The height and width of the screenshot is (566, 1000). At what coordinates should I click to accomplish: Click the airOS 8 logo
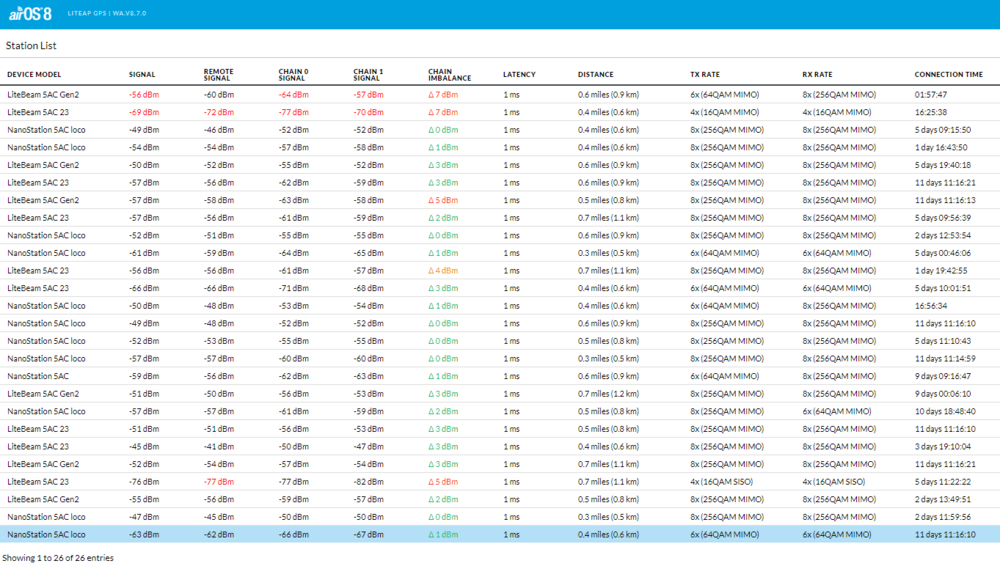[31, 14]
